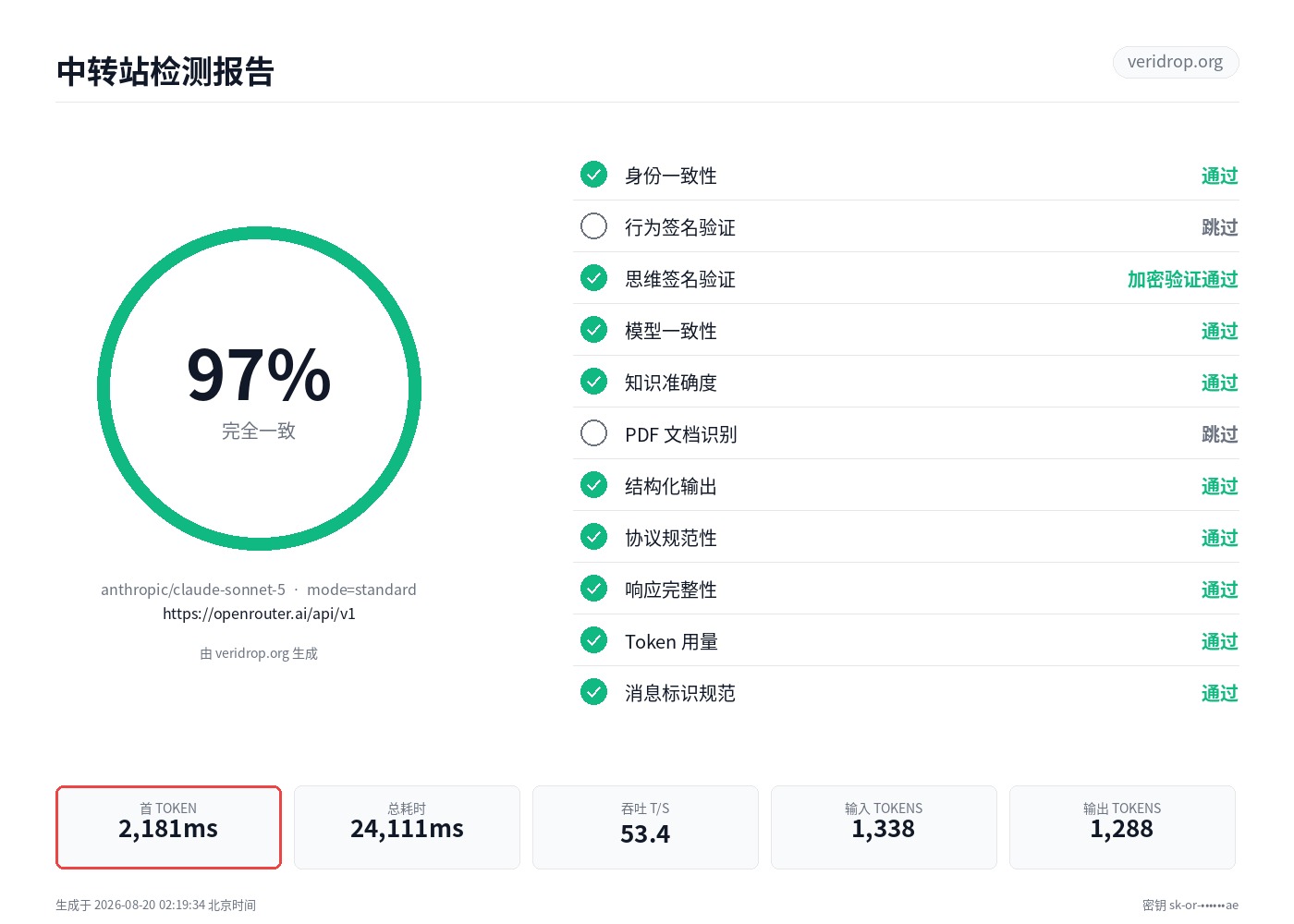This screenshot has width=1294, height=924.
Task: Click the 加密验证通过 status label
Action: [x=1183, y=279]
